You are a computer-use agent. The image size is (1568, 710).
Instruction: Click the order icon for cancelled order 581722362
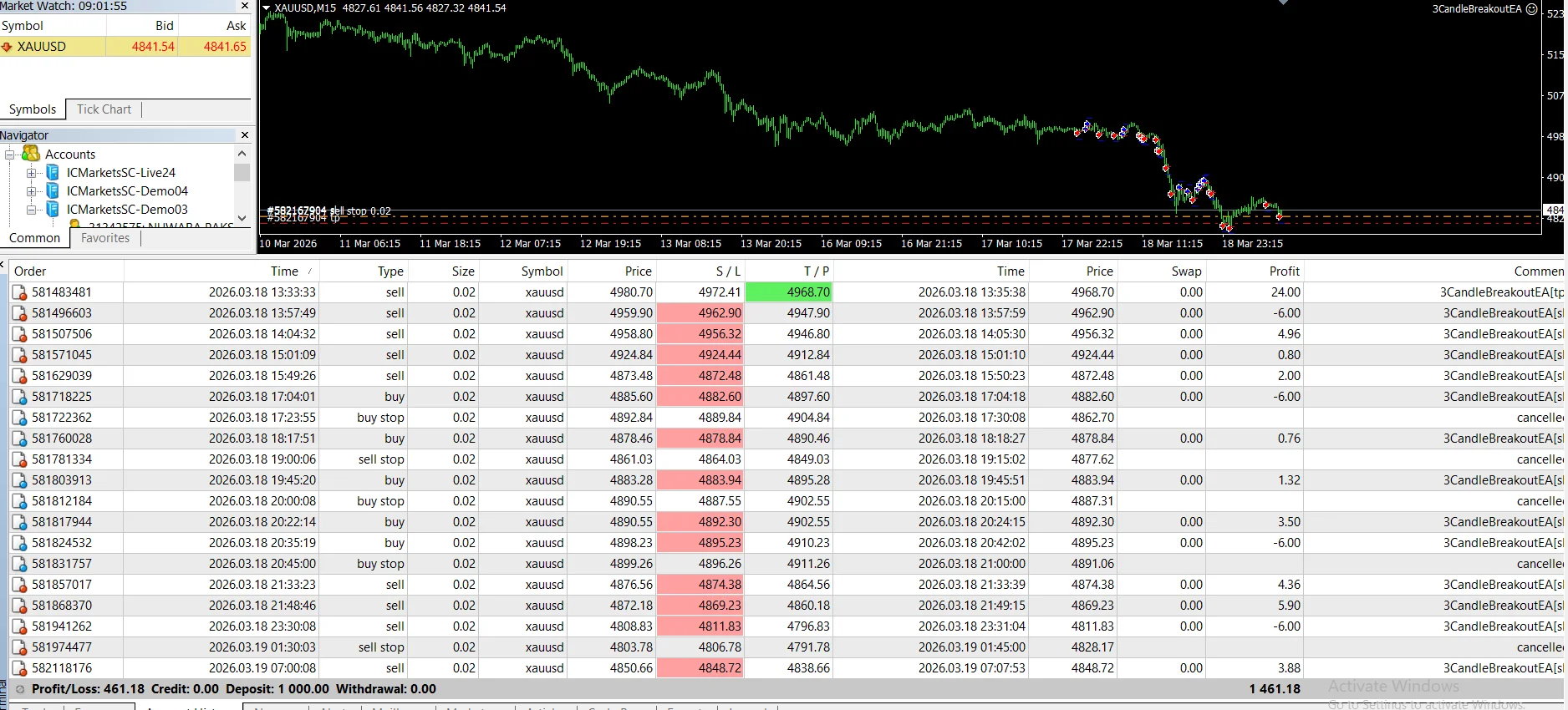point(19,418)
